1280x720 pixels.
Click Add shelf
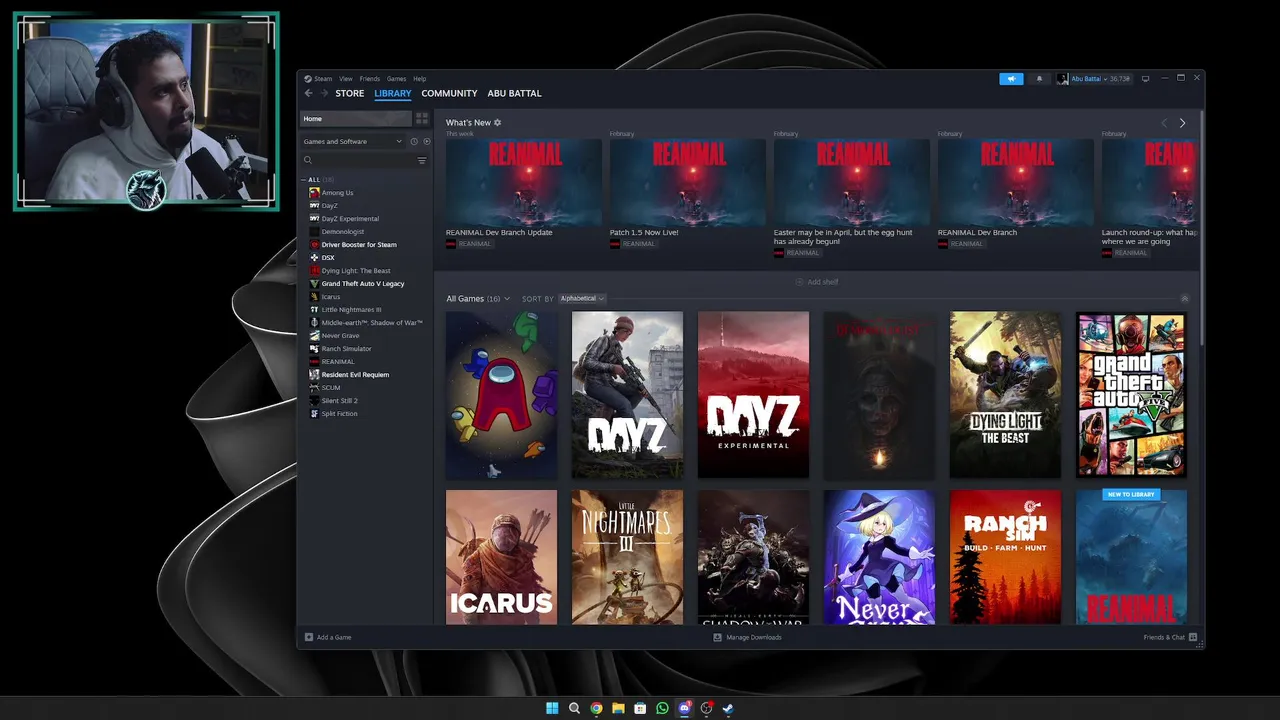pos(817,282)
